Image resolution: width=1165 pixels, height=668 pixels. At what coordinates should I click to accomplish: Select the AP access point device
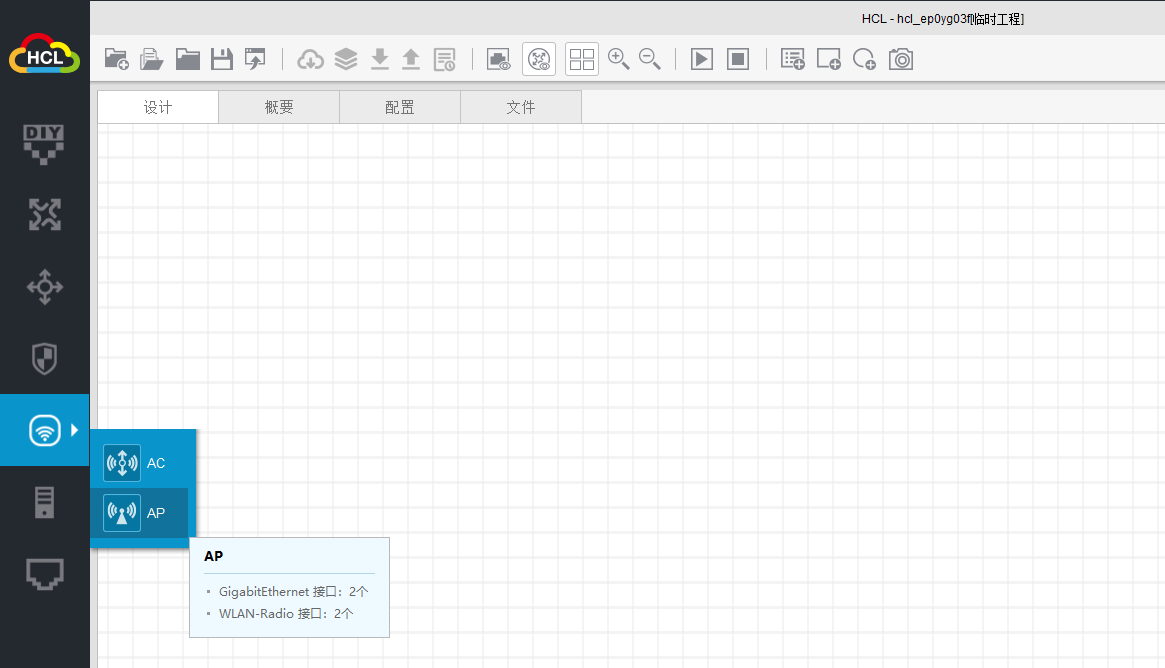click(140, 513)
